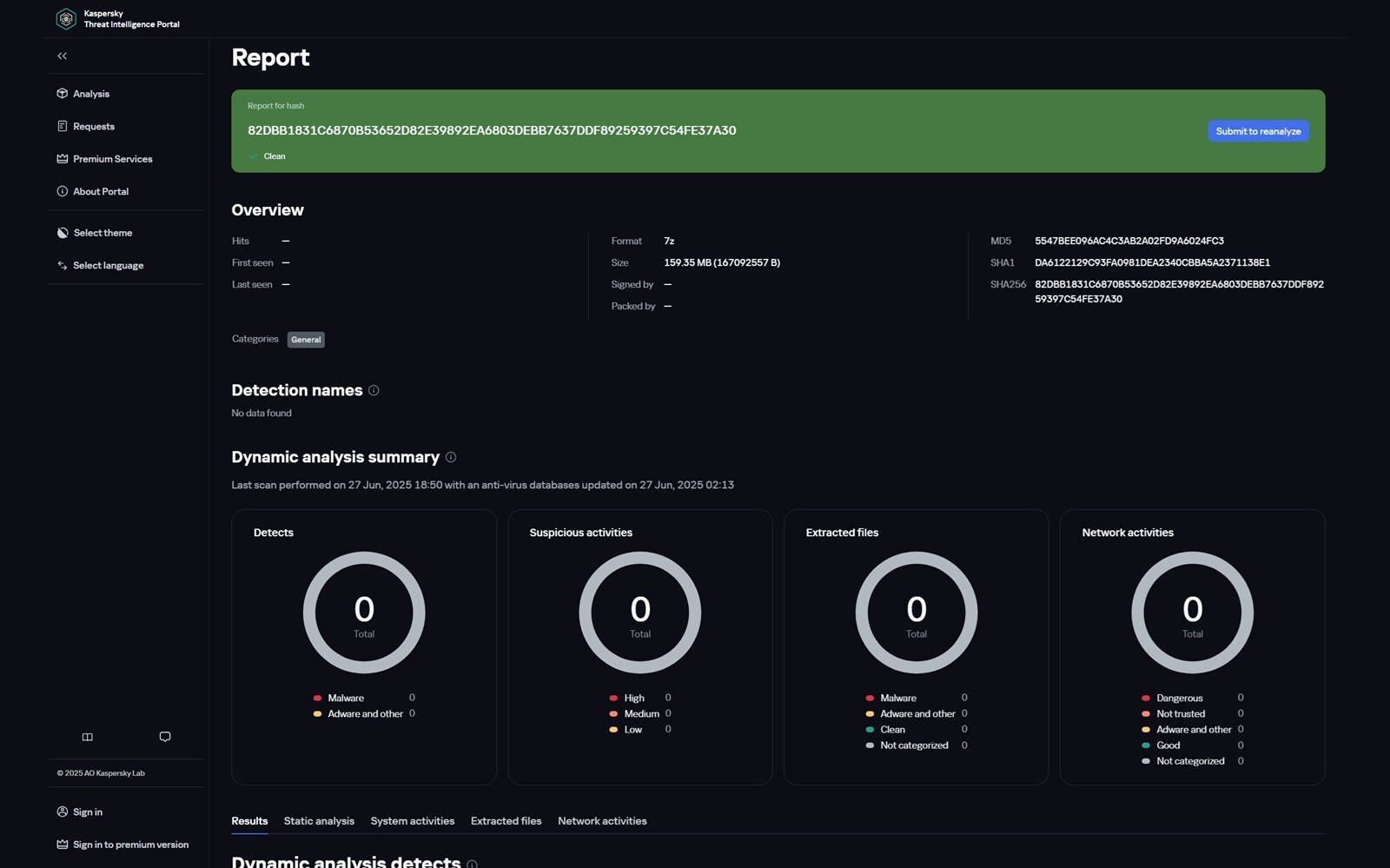
Task: Click info icon beside Dynamic analysis detects
Action: [x=472, y=864]
